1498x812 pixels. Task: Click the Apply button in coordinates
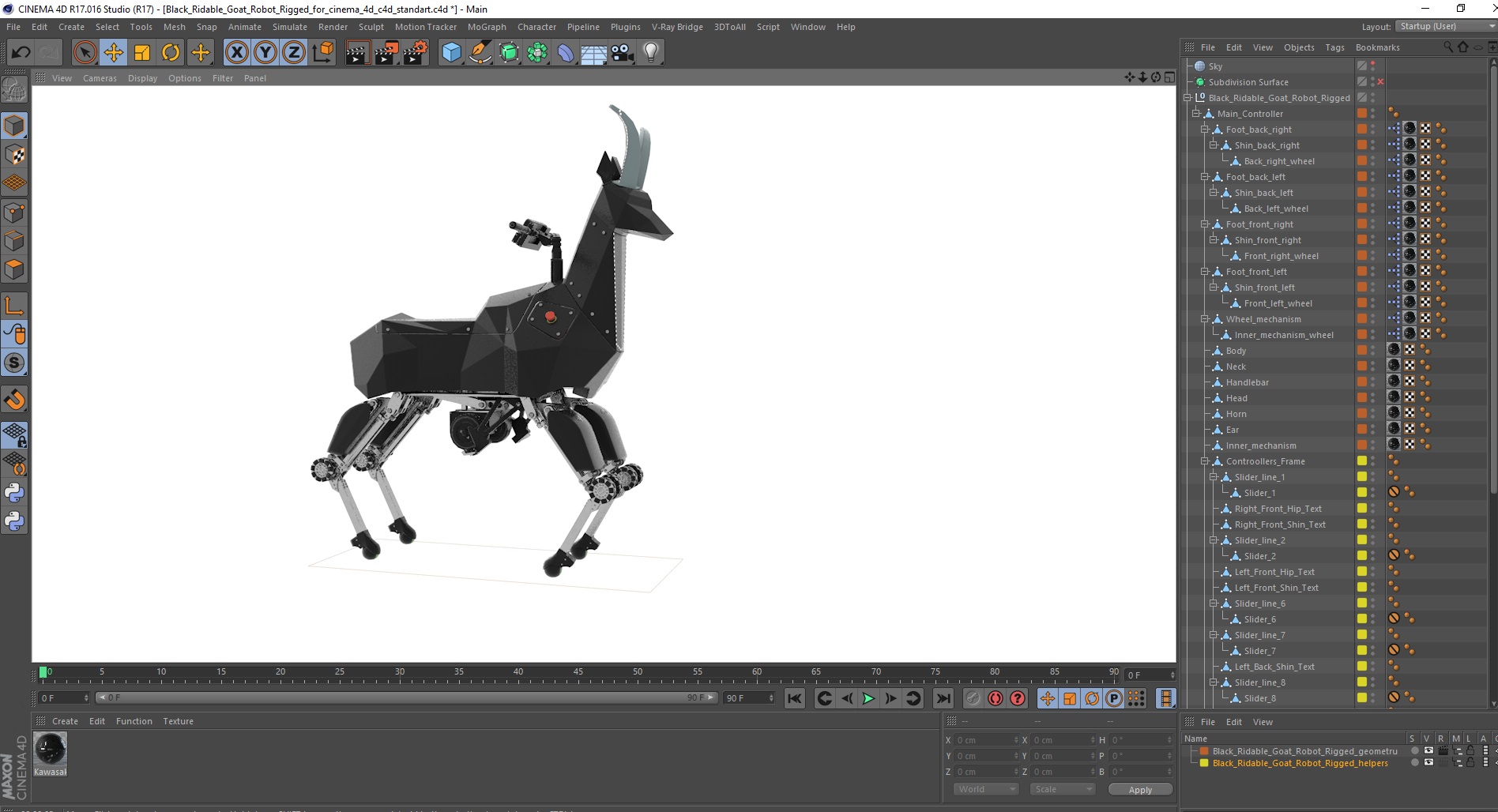click(x=1140, y=790)
